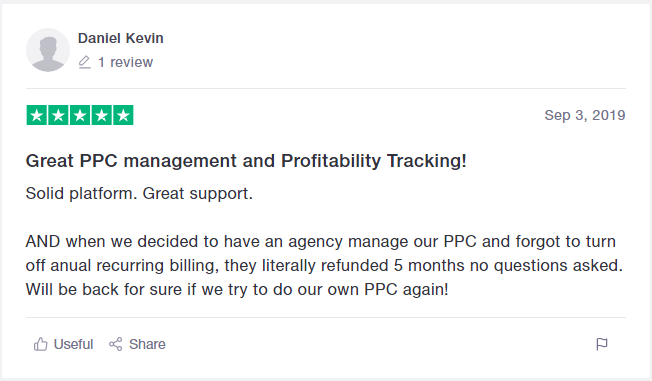
Task: Click the first green star
Action: click(37, 115)
